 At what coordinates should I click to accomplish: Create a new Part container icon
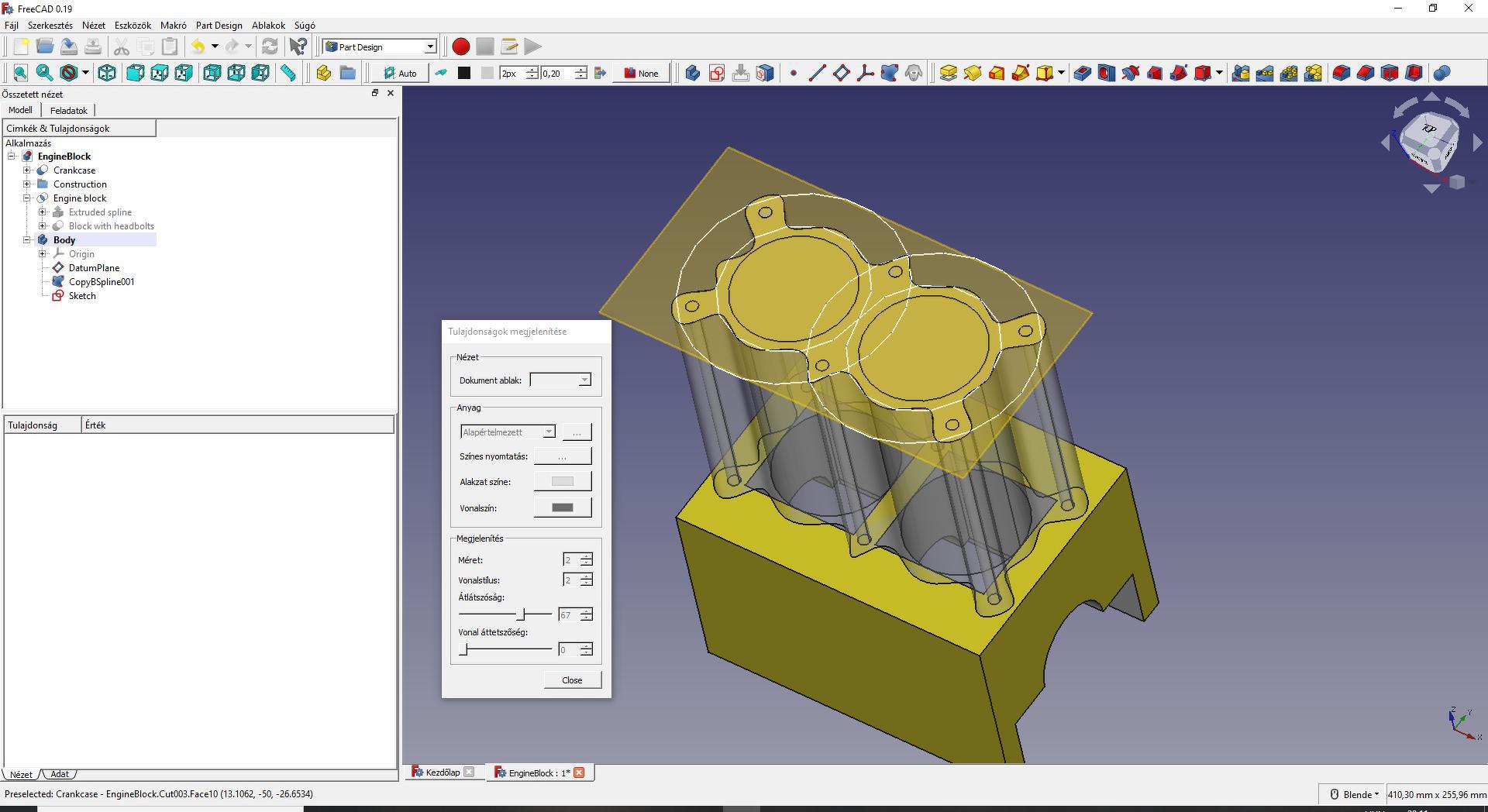click(324, 73)
